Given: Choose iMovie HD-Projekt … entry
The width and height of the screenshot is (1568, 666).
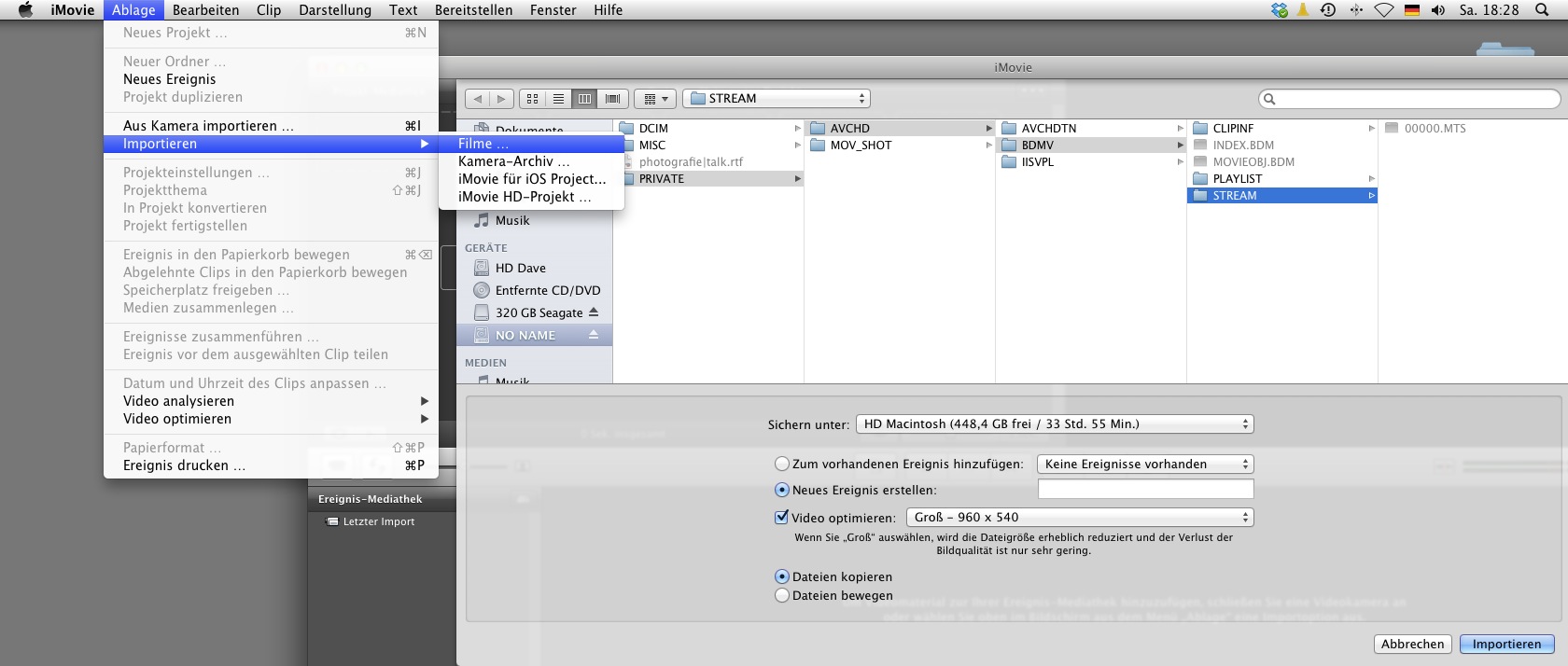Looking at the screenshot, I should coord(532,197).
